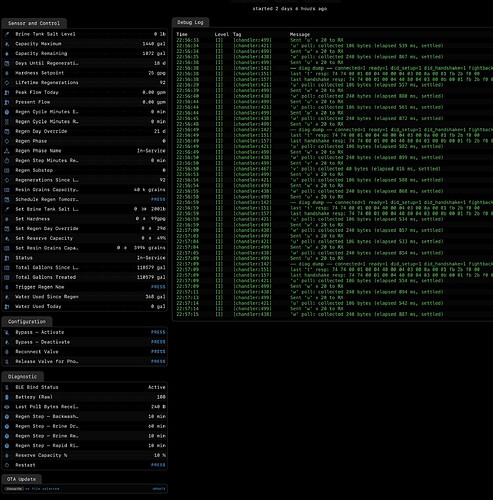
Task: Click the 40 k grains Resin Capacity value
Action: point(150,190)
